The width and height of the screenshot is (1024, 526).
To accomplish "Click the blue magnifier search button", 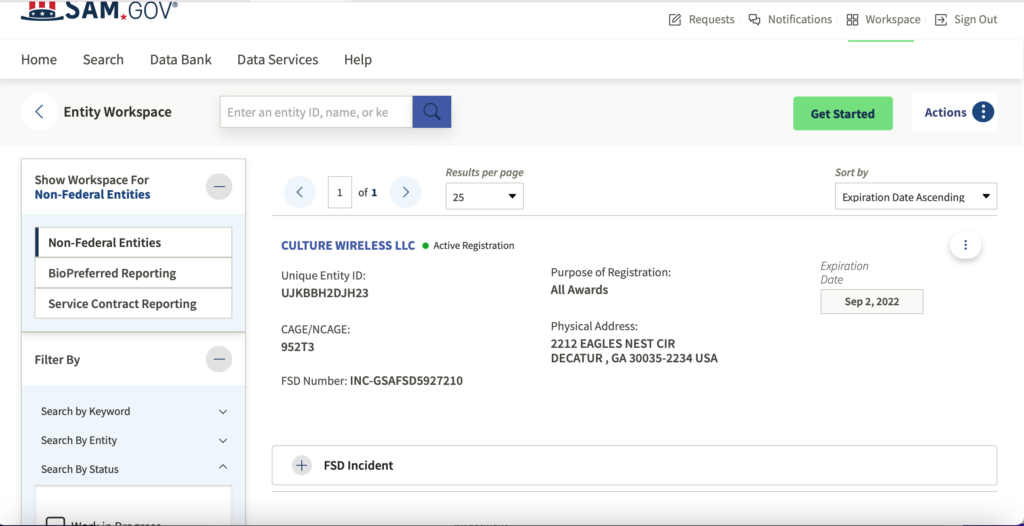I will 432,112.
